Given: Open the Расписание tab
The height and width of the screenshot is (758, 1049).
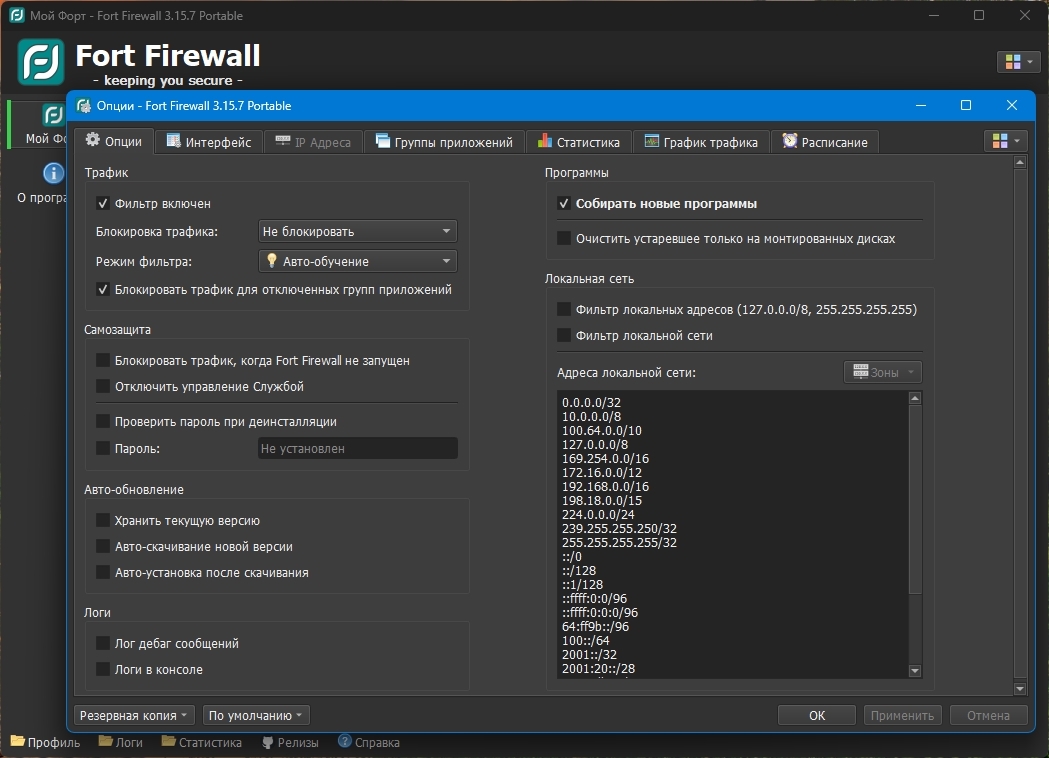Looking at the screenshot, I should click(x=825, y=142).
